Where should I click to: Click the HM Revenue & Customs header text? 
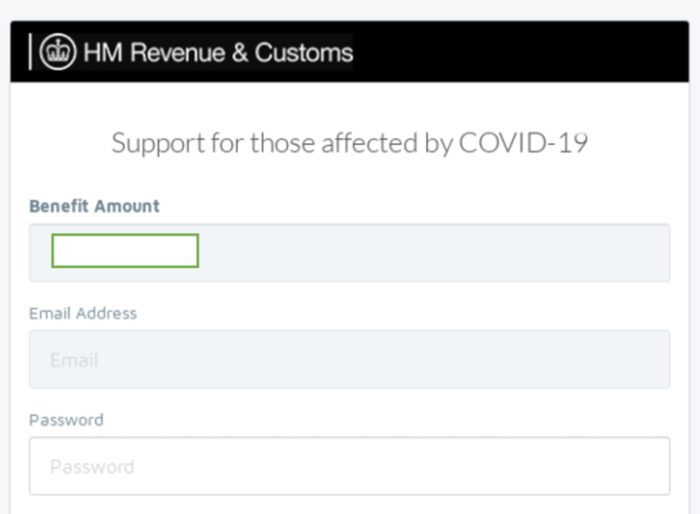coord(218,53)
